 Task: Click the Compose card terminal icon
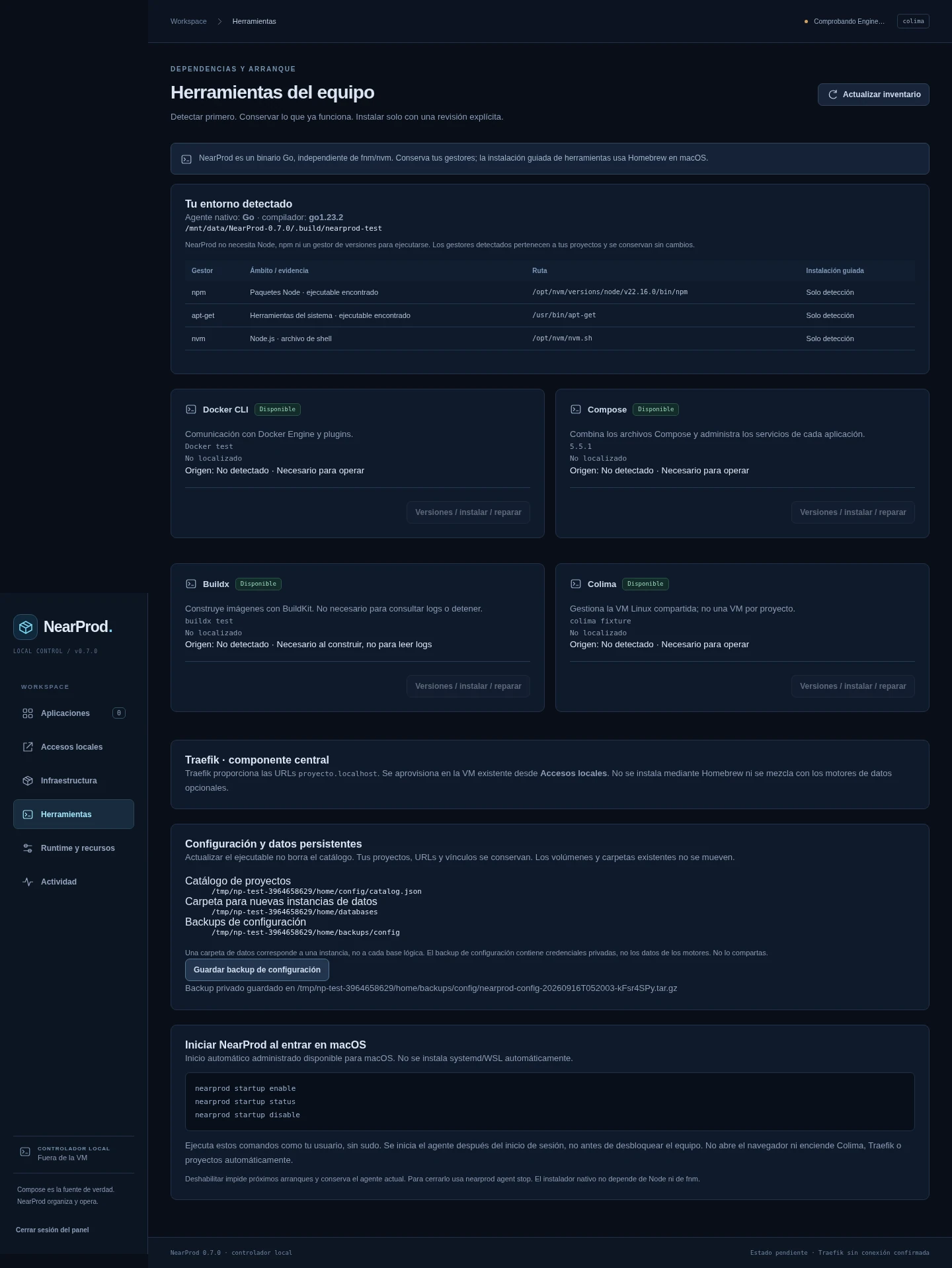[576, 409]
